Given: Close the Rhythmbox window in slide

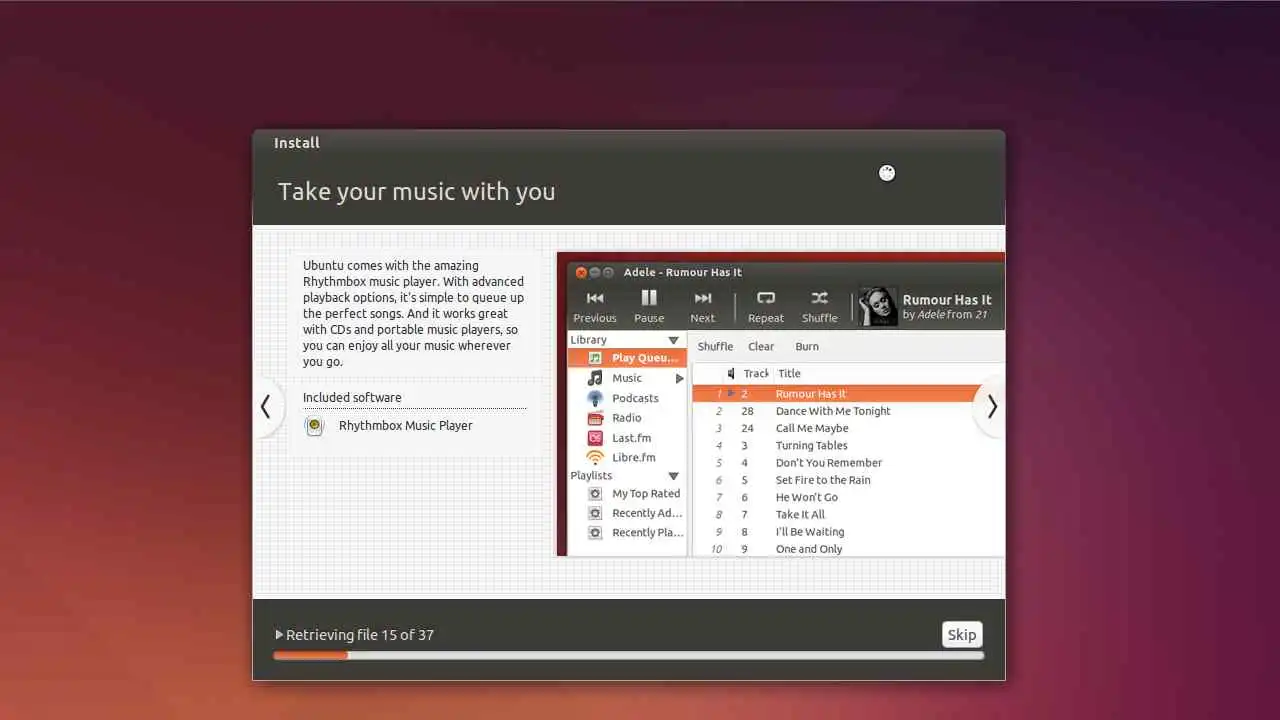Looking at the screenshot, I should point(581,272).
